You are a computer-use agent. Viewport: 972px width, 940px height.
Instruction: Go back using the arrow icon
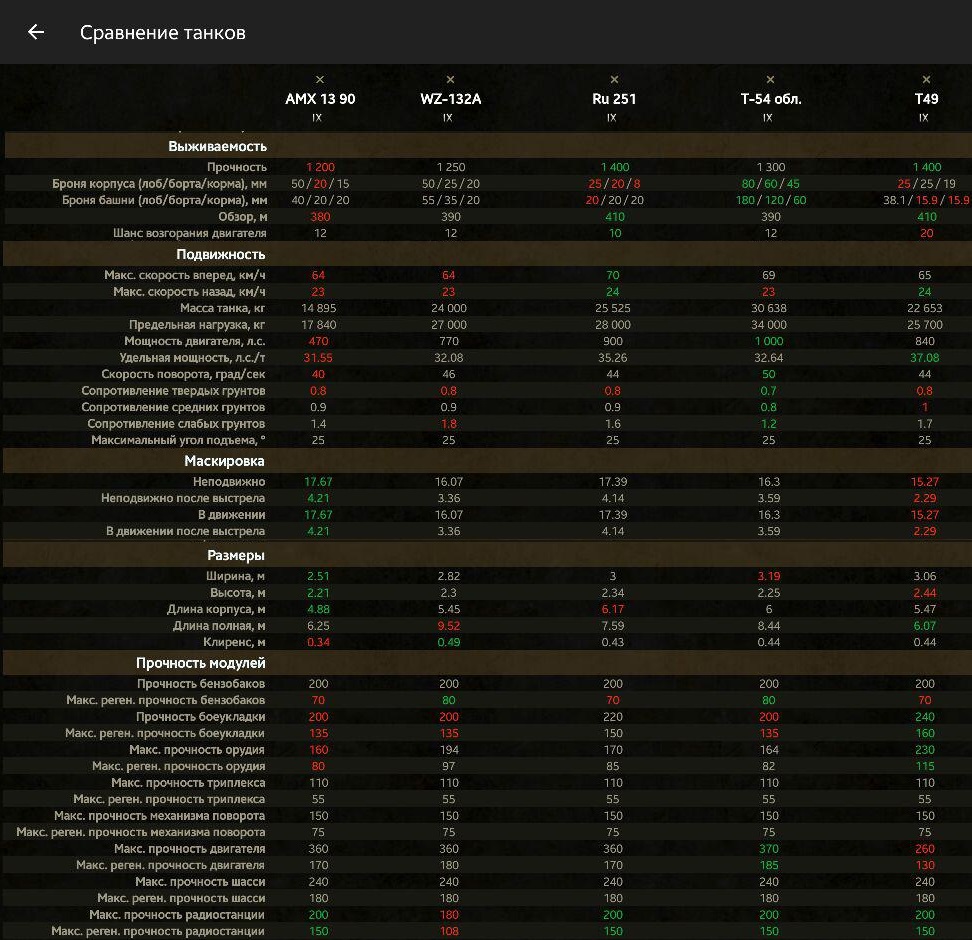click(x=36, y=32)
